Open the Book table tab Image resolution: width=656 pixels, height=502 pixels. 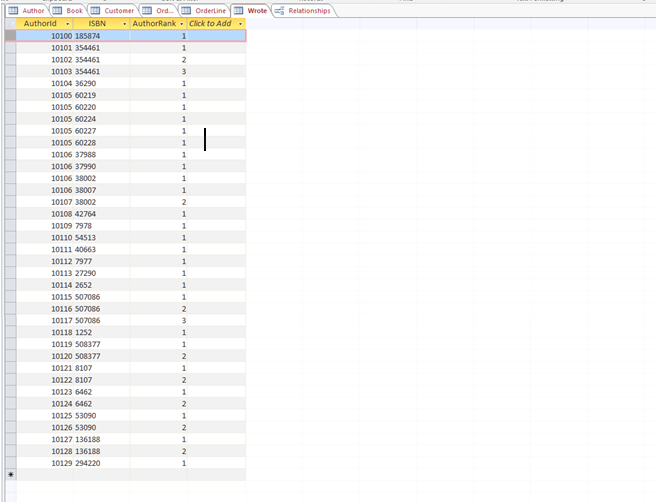(68, 11)
